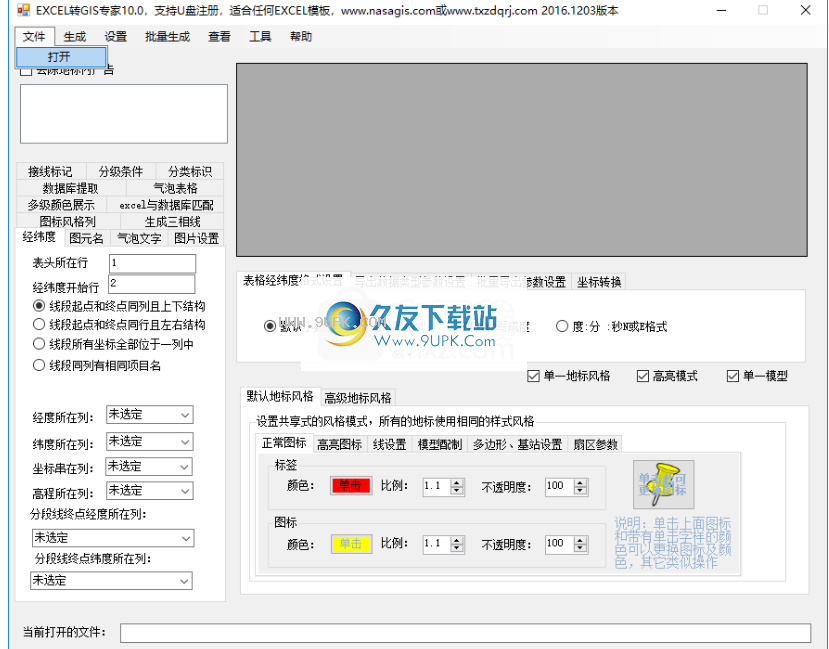Switch to the 图片设置 tab

(196, 238)
